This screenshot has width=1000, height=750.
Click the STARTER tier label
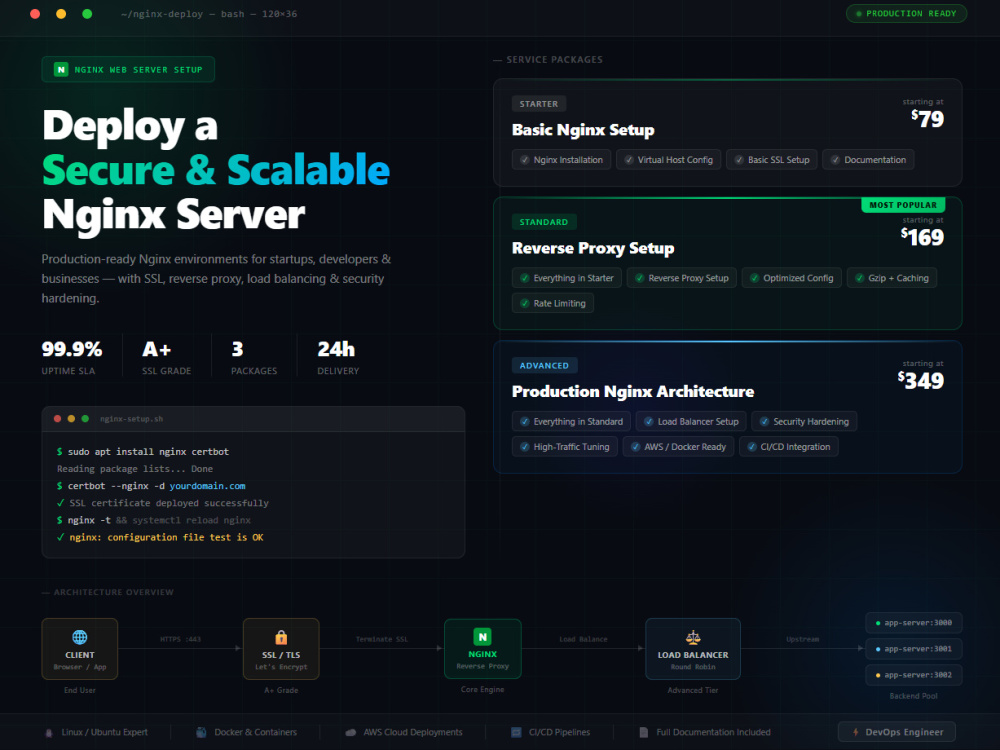pos(539,104)
